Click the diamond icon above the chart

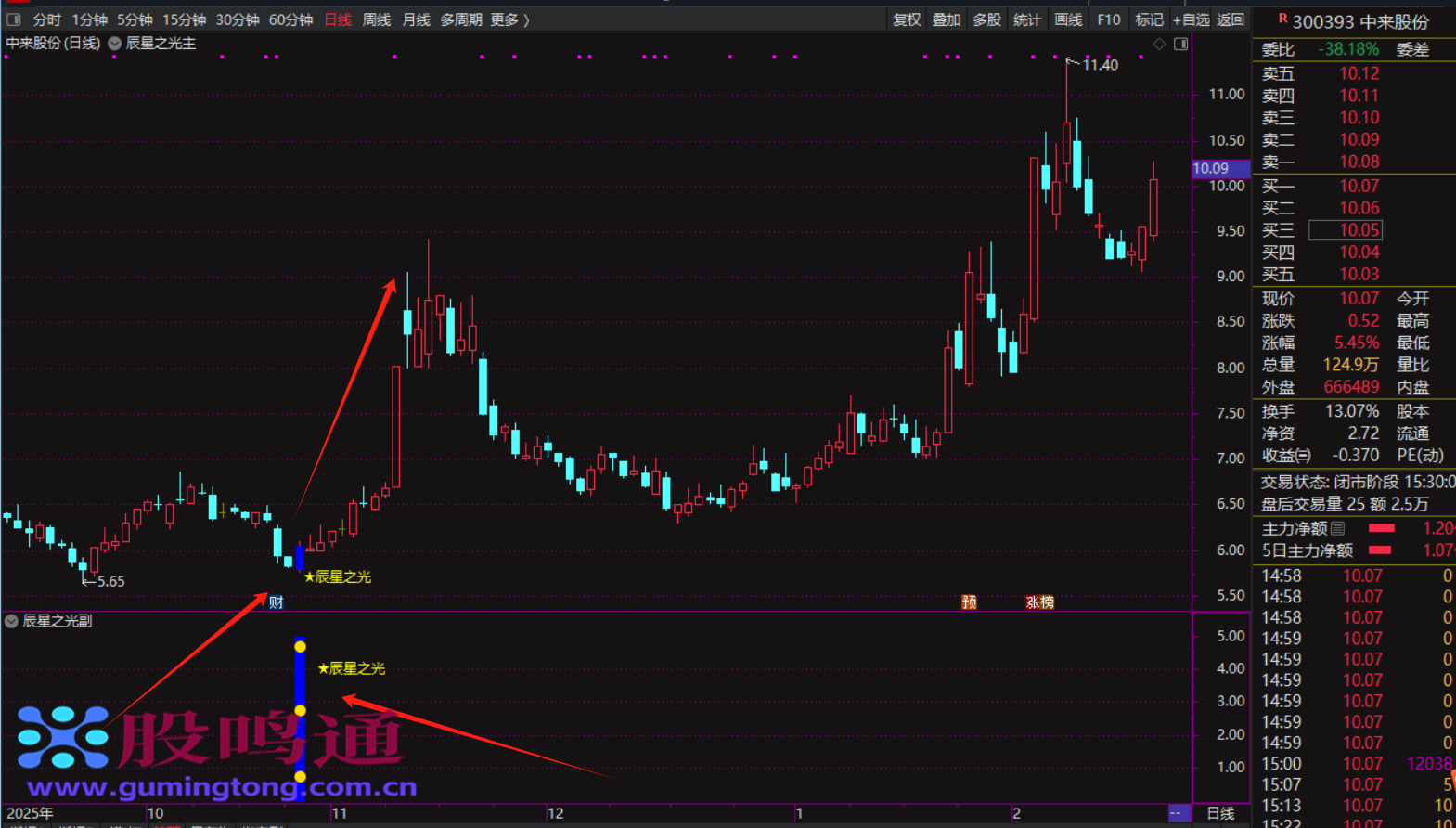coord(1159,44)
